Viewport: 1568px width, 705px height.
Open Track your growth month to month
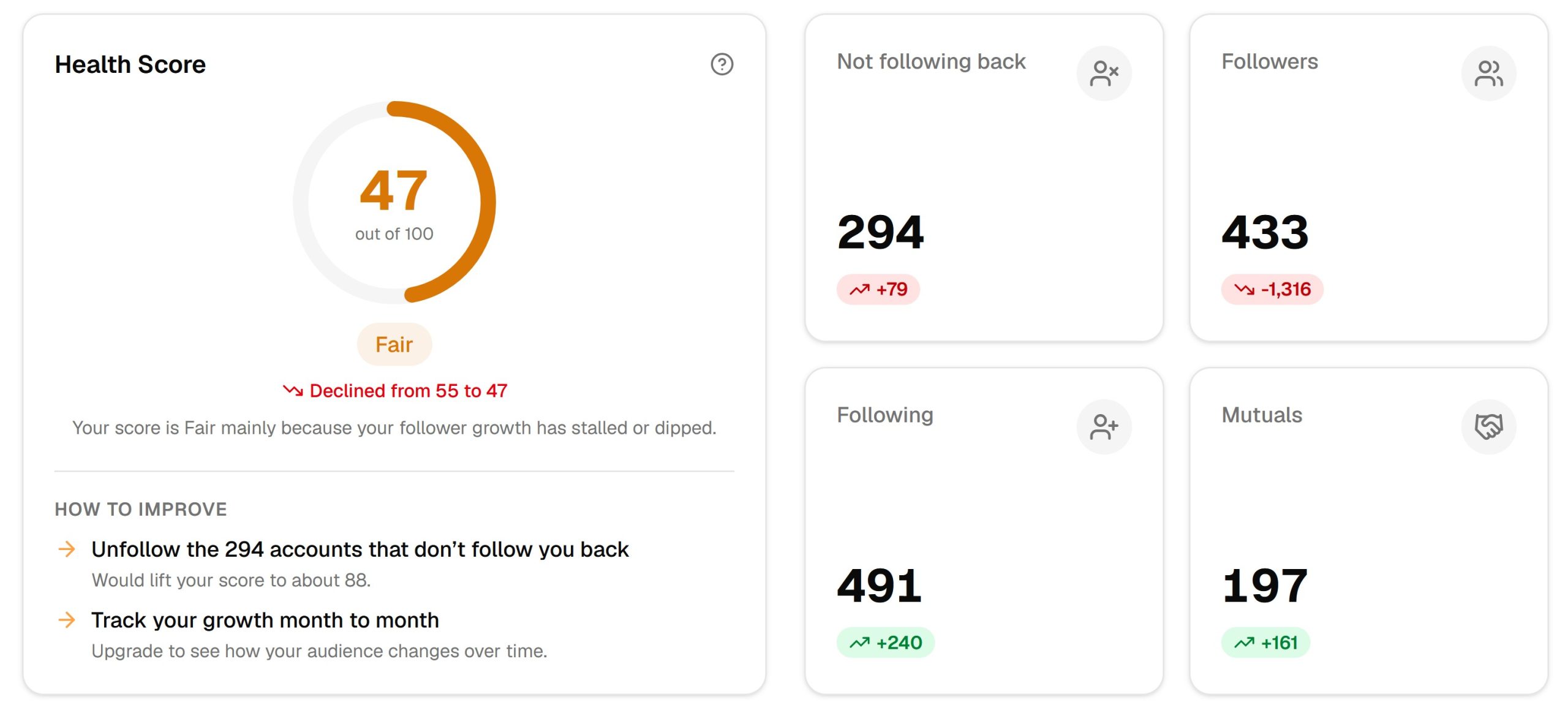265,620
